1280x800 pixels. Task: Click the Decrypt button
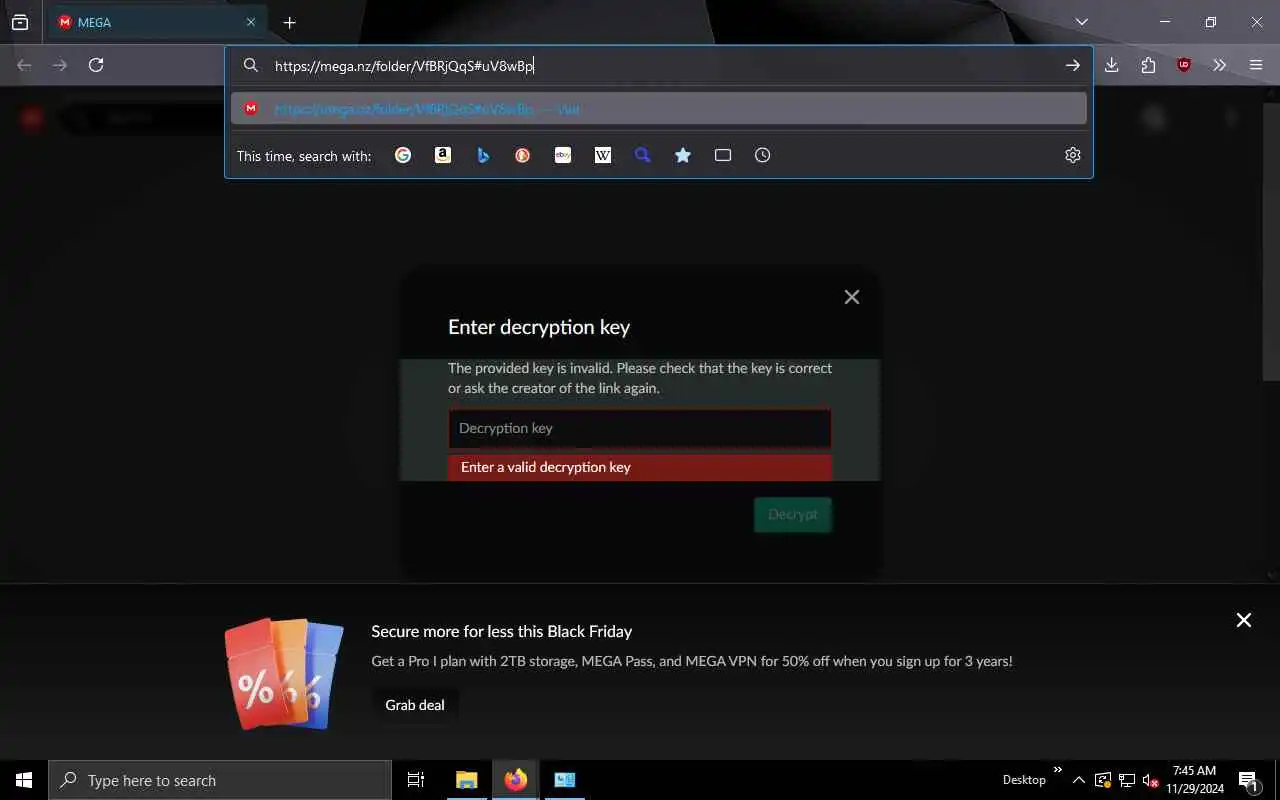[x=793, y=514]
